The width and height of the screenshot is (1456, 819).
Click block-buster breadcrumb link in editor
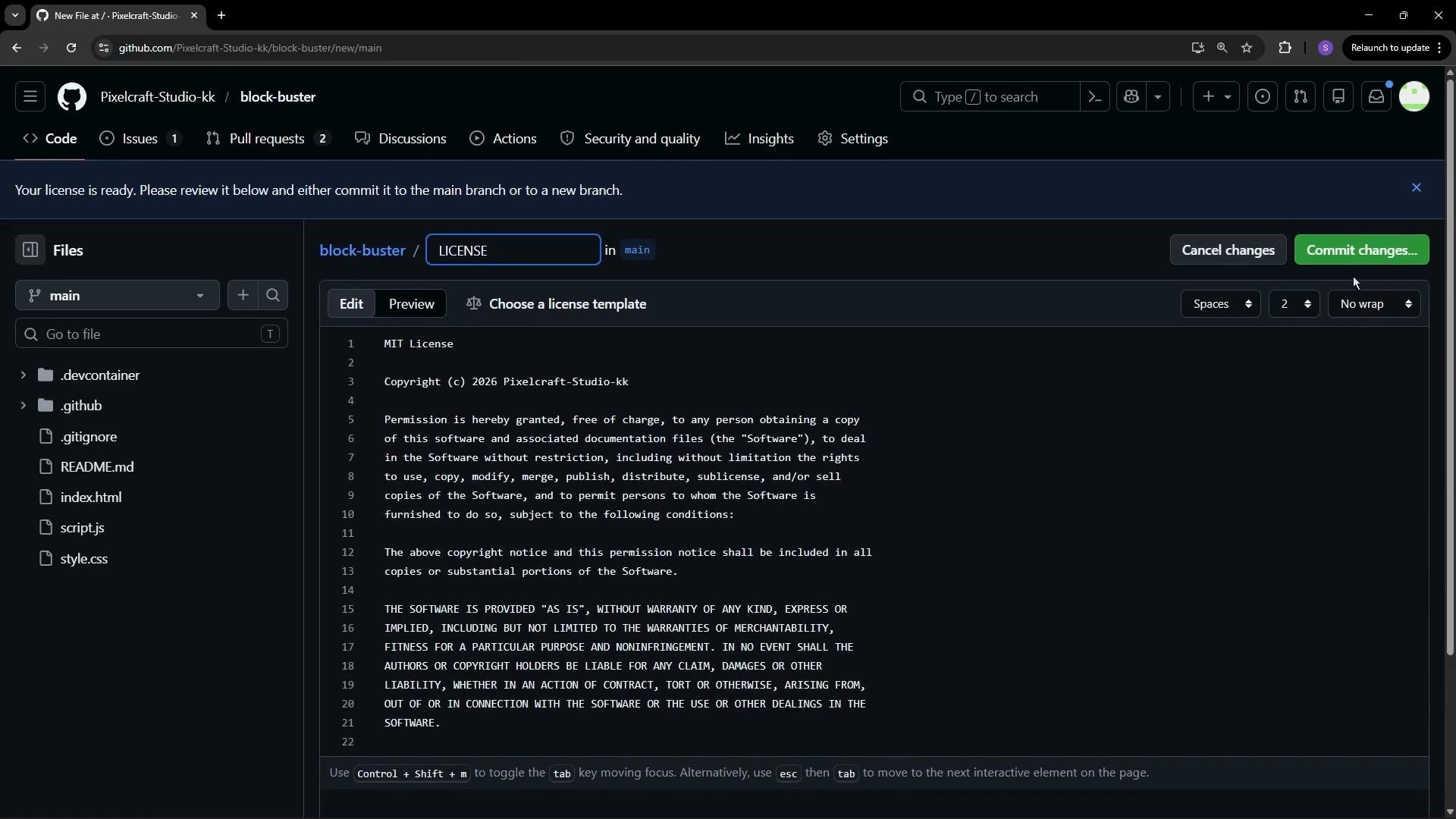[362, 250]
